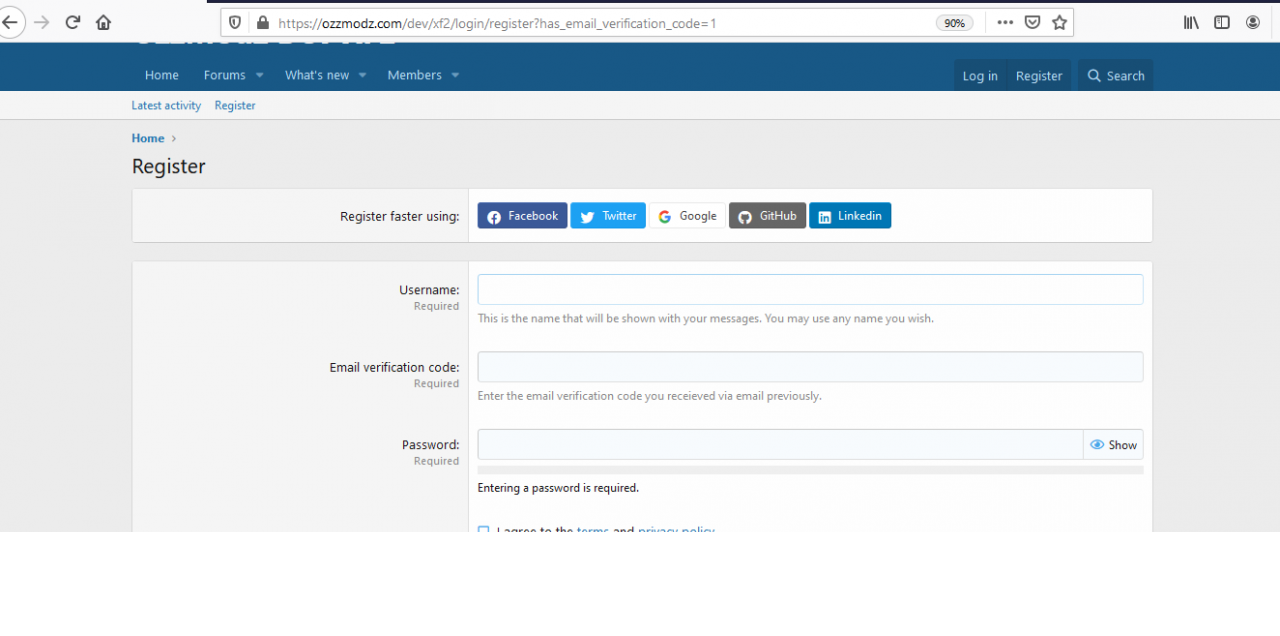Save page to Pocket icon
This screenshot has height=636, width=1280.
click(1031, 22)
